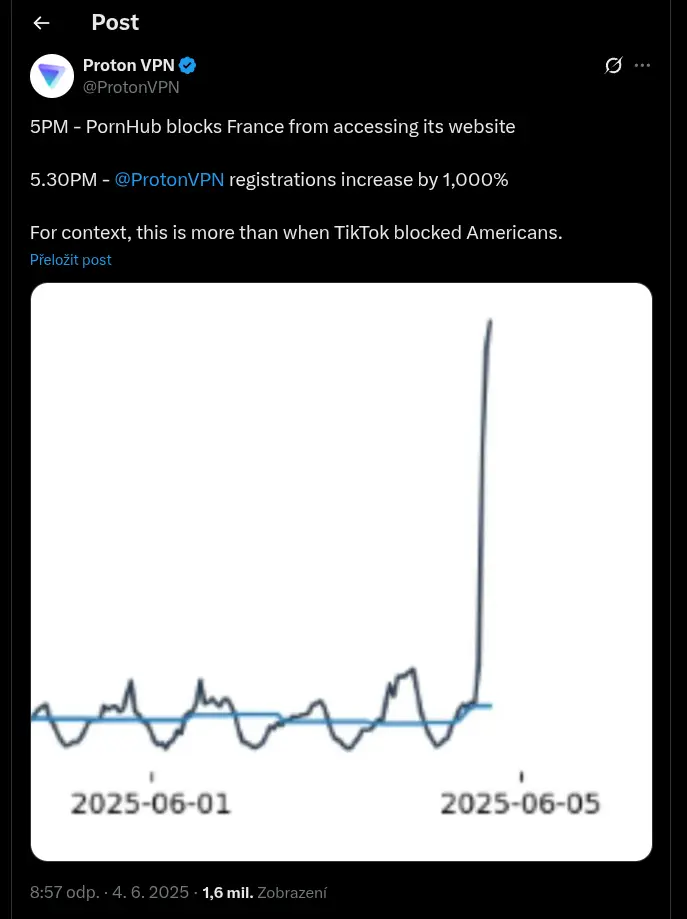
Task: Click the Zobrazení views label
Action: pyautogui.click(x=292, y=893)
